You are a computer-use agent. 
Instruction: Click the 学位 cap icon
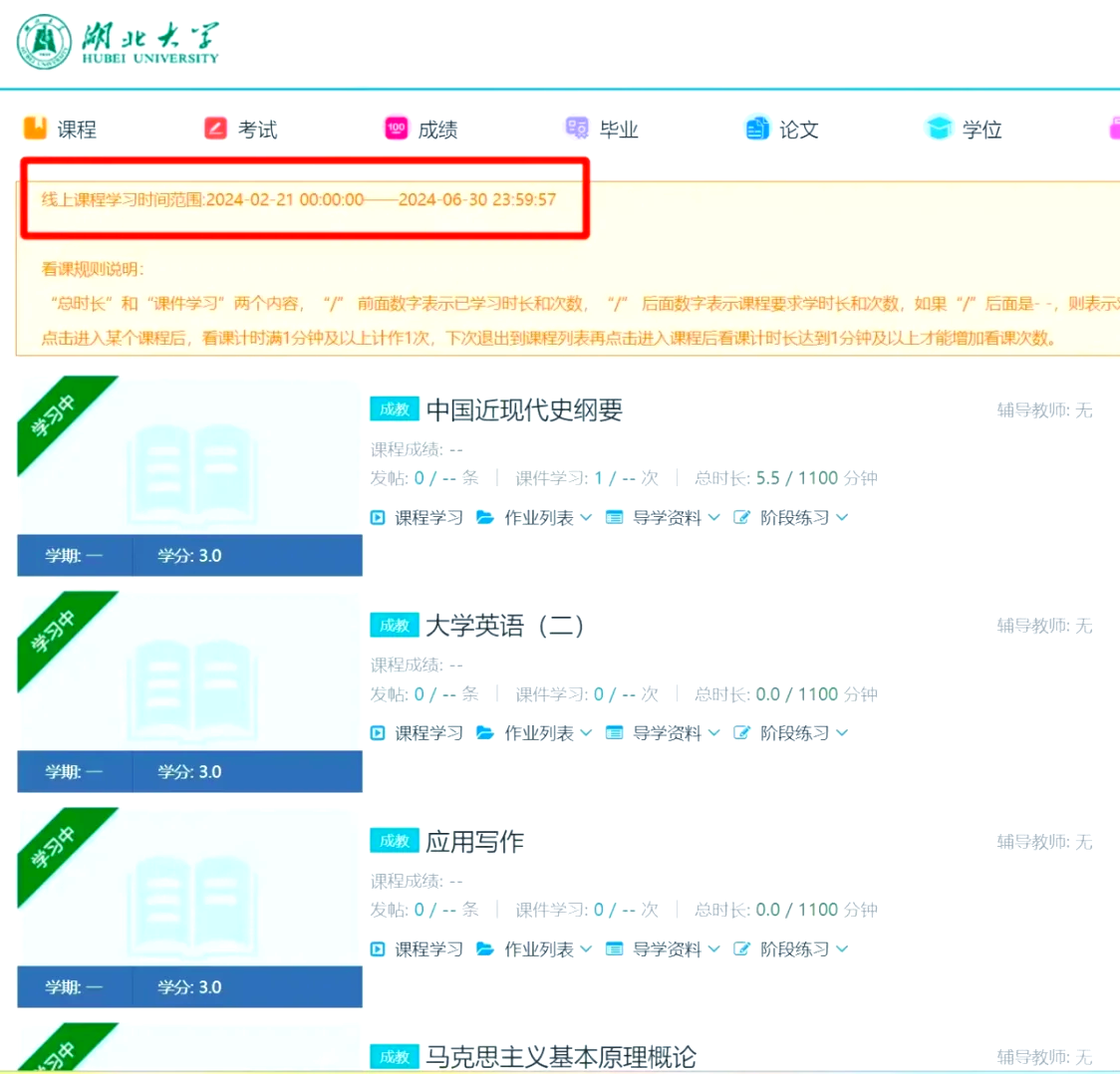coord(939,128)
